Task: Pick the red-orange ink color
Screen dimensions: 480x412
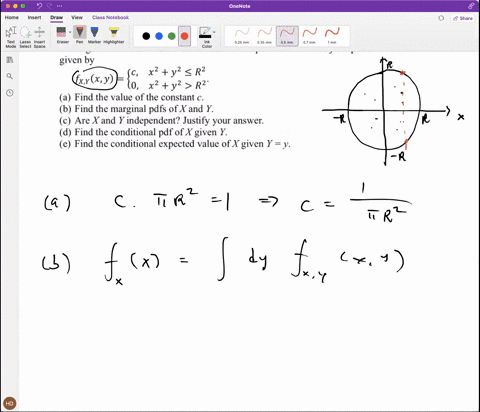Action: point(184,36)
